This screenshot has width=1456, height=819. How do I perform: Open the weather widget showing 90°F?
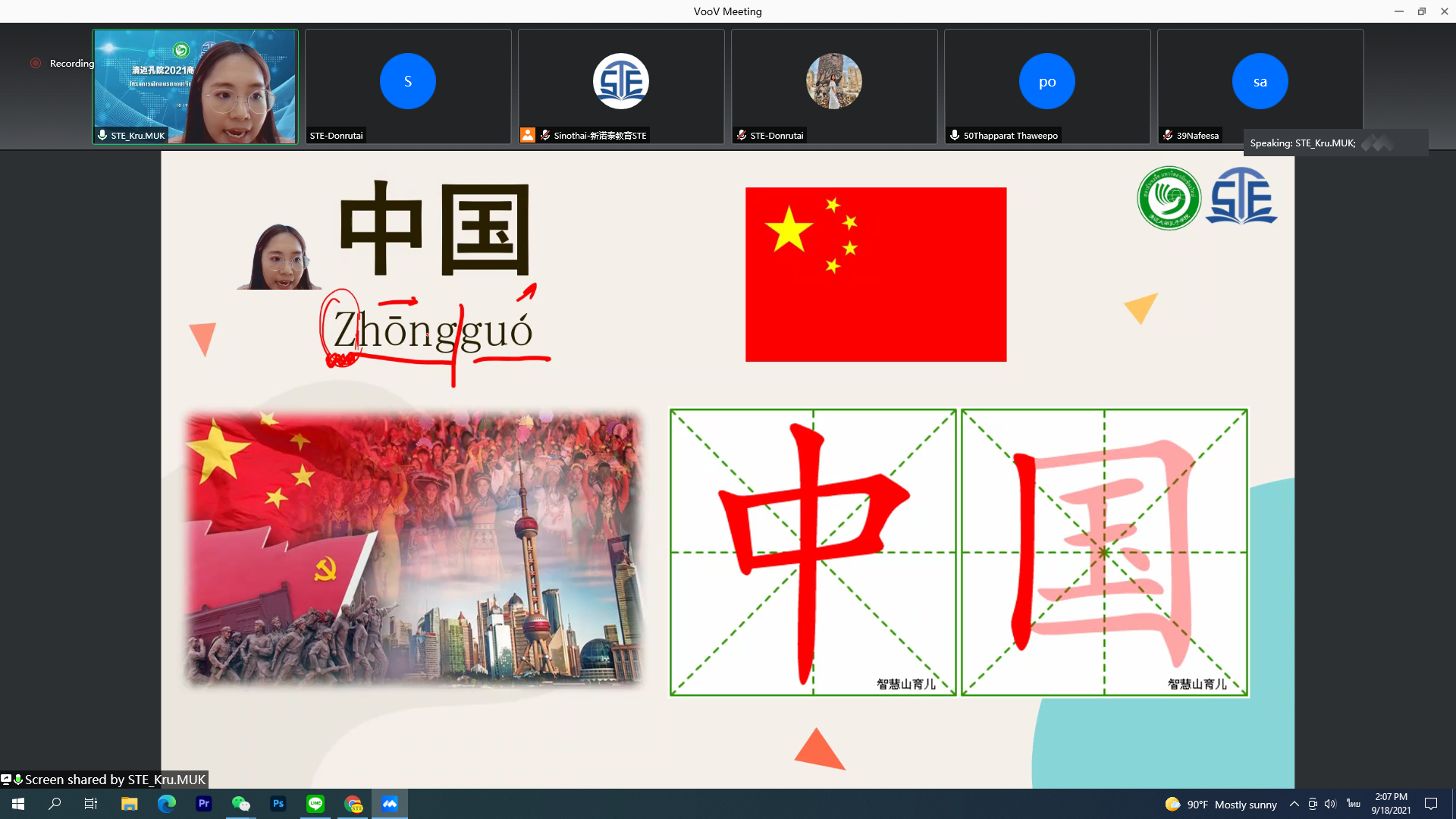tap(1221, 805)
